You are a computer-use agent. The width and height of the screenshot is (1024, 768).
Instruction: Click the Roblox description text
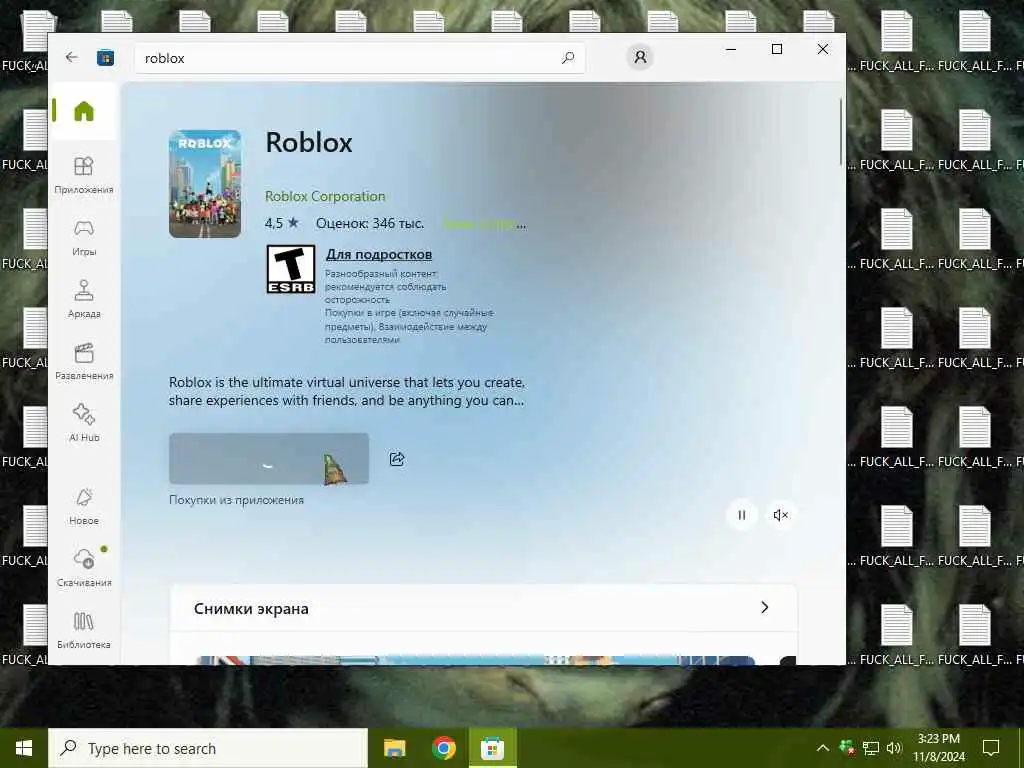point(347,391)
